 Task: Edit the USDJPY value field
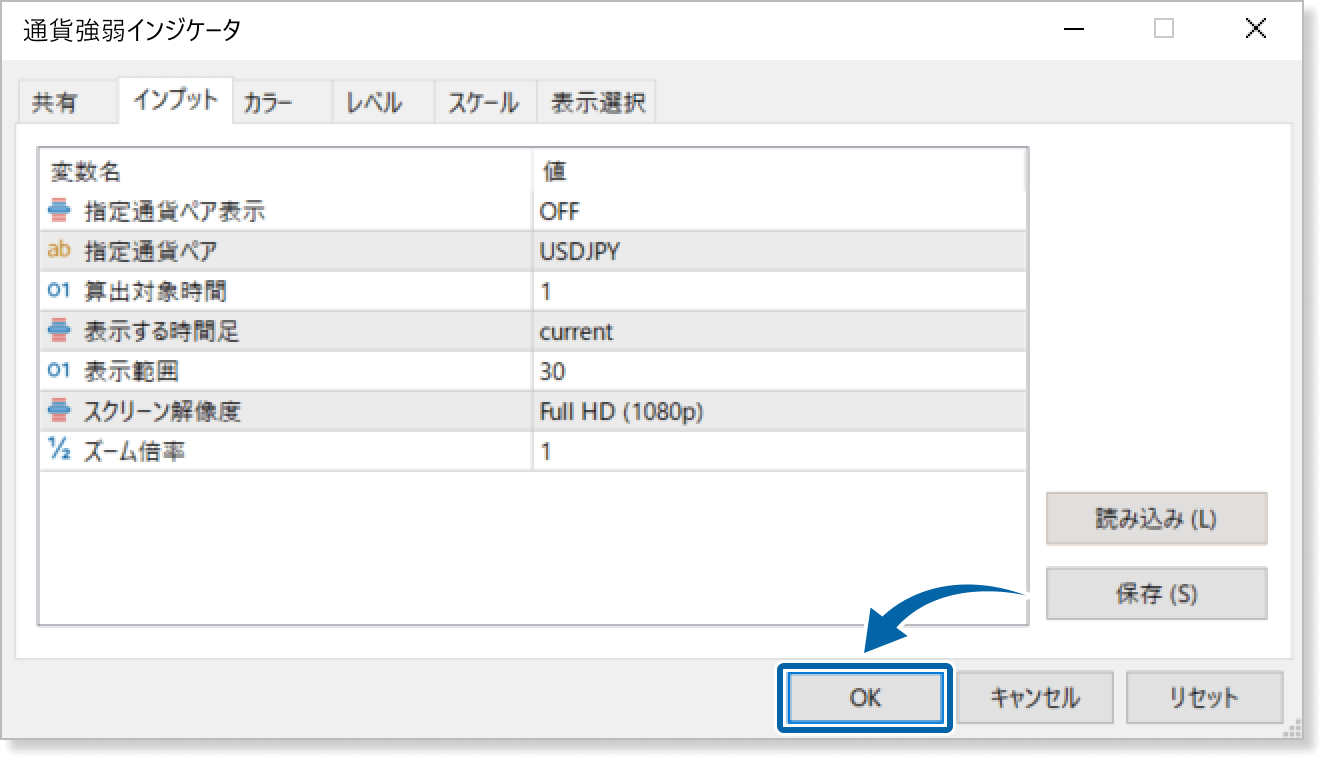pyautogui.click(x=778, y=251)
